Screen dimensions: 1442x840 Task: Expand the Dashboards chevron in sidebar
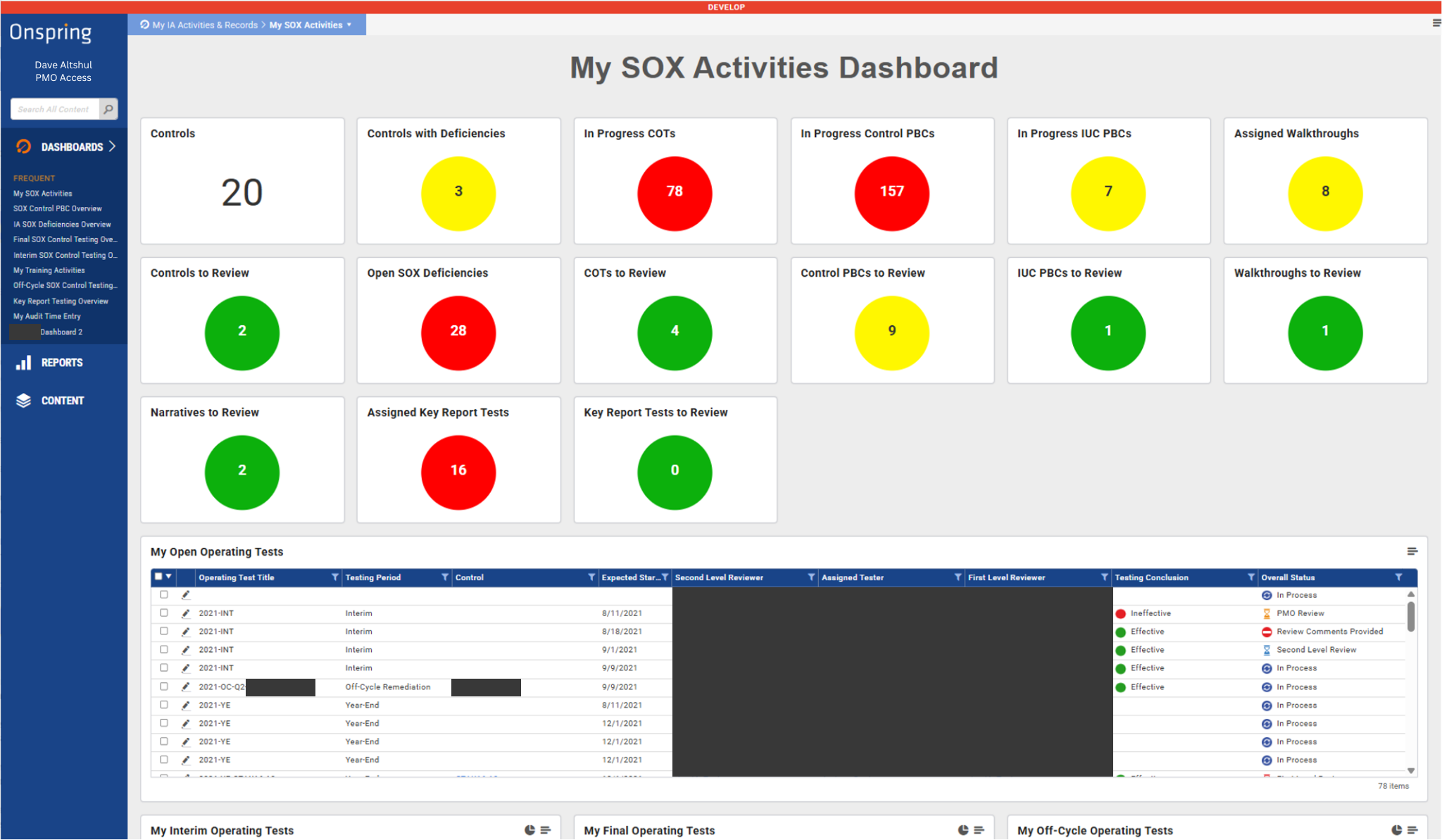[113, 146]
